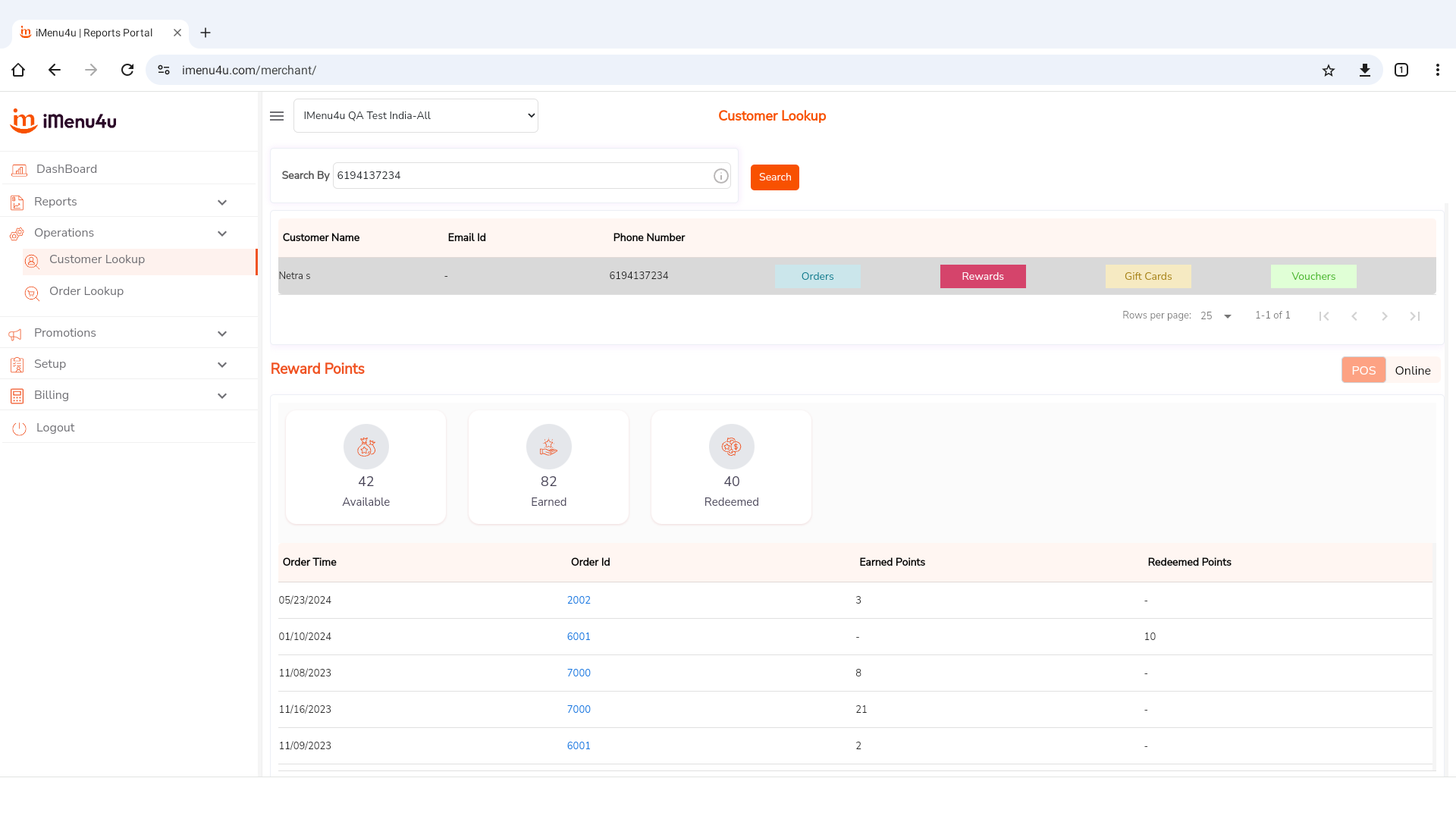
Task: Go to the last page arrow
Action: (x=1414, y=316)
